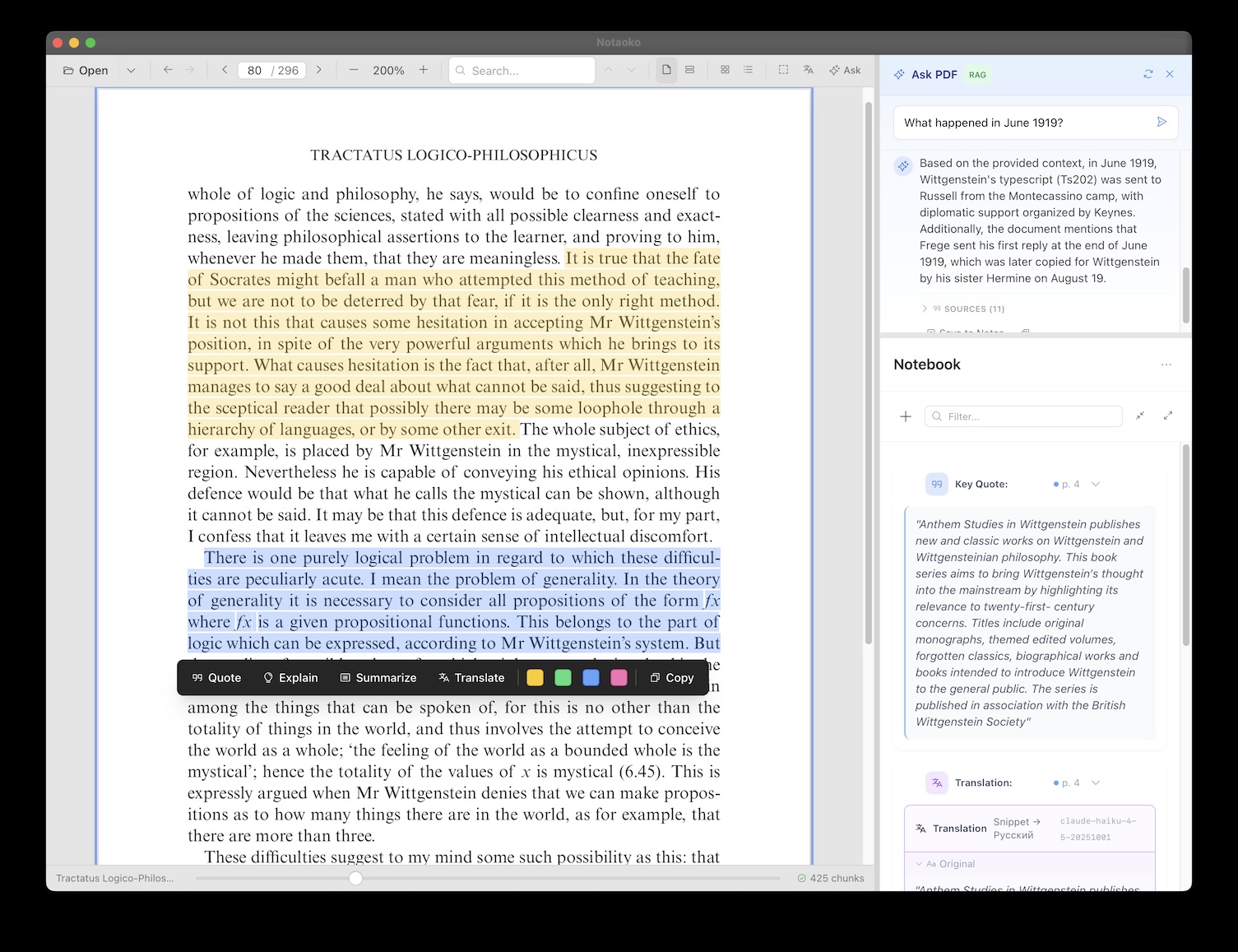The width and height of the screenshot is (1238, 952).
Task: Activate the area selection tool
Action: (783, 70)
